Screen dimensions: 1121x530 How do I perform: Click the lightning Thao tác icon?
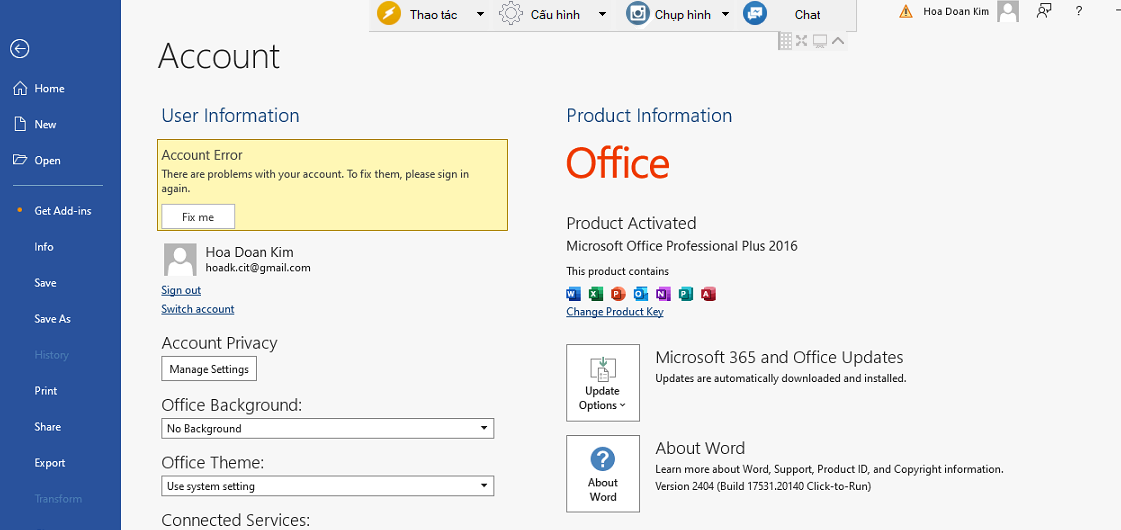tap(389, 14)
